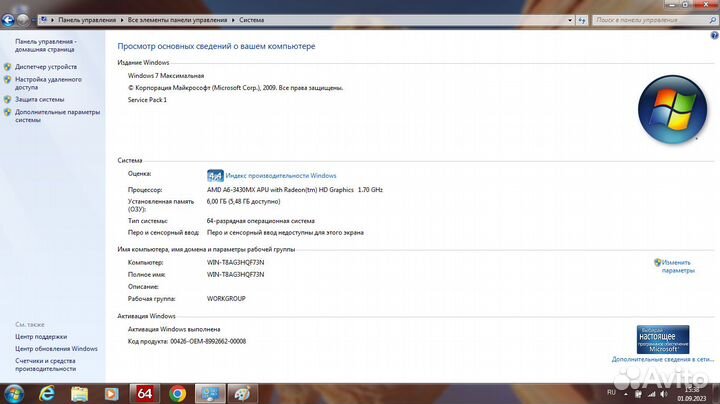Open Paint from the taskbar
This screenshot has width=720, height=404.
[x=243, y=394]
